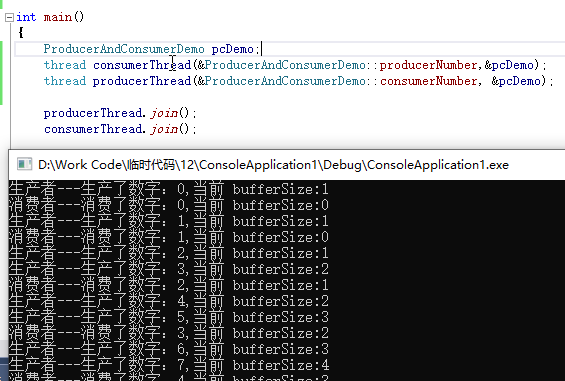Click 'consumerNumber' member function reference
This screenshot has height=381, width=565.
(429, 81)
